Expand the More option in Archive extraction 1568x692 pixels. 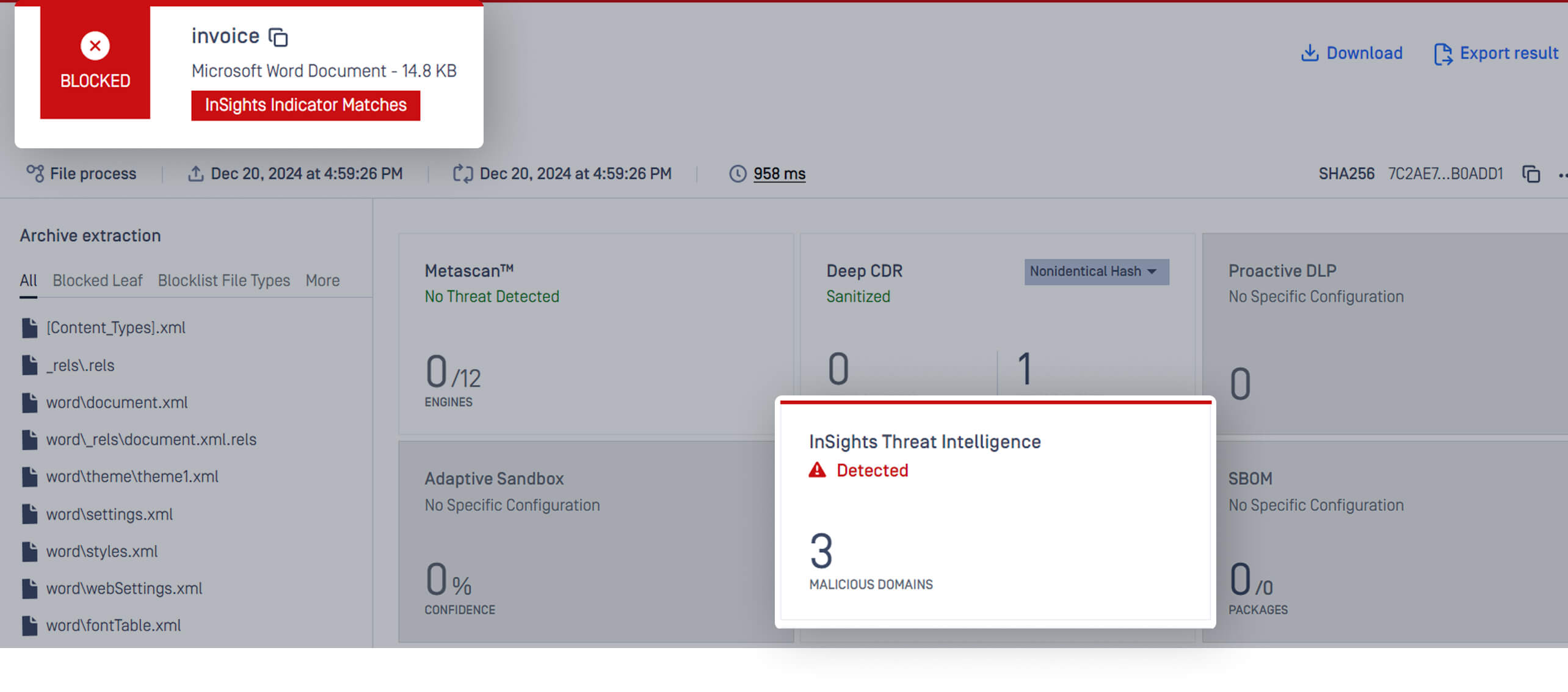pos(322,280)
